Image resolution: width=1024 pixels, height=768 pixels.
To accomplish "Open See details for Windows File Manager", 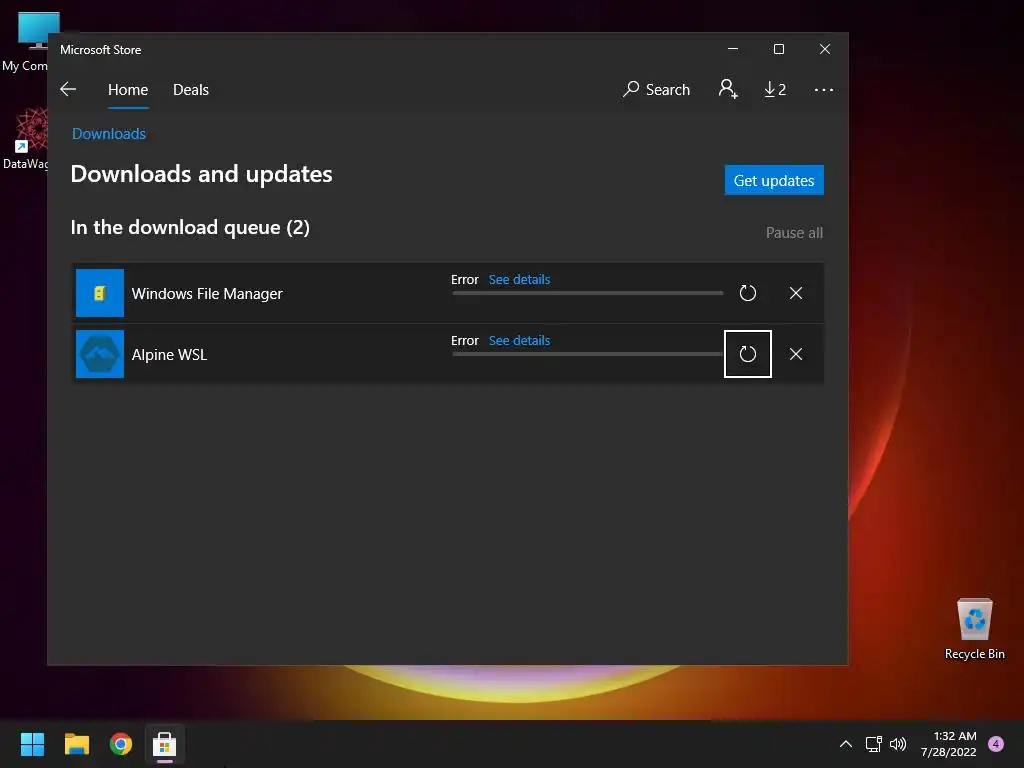I will (x=519, y=280).
